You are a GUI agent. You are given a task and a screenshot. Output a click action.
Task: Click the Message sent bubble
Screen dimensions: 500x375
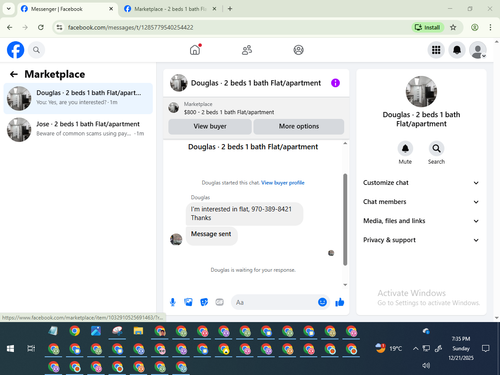pyautogui.click(x=211, y=236)
